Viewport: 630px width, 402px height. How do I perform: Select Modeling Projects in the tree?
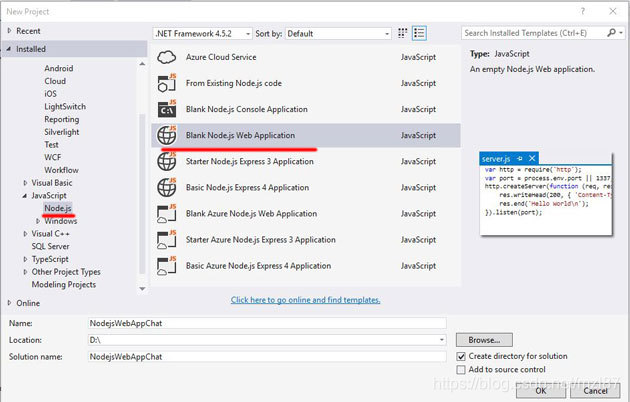click(x=64, y=284)
